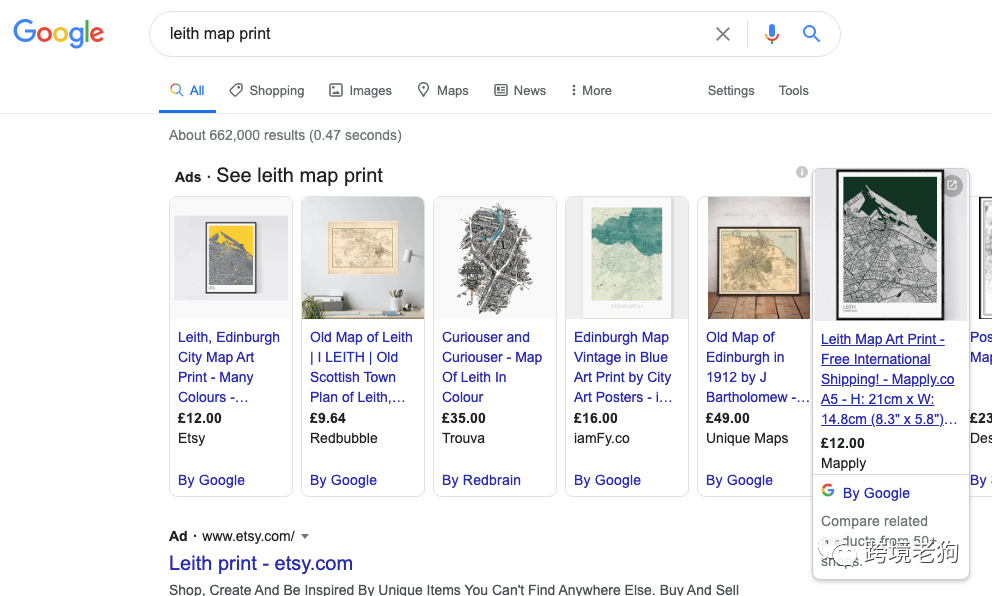Open Settings
The height and width of the screenshot is (596, 992).
click(731, 90)
